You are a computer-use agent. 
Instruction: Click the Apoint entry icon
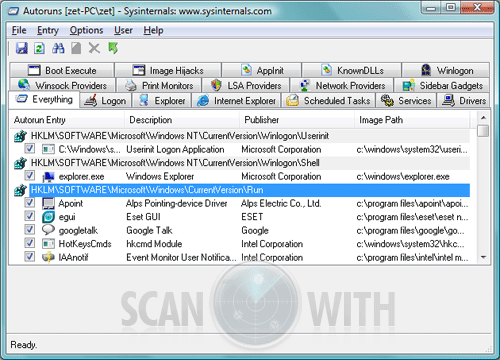click(48, 203)
